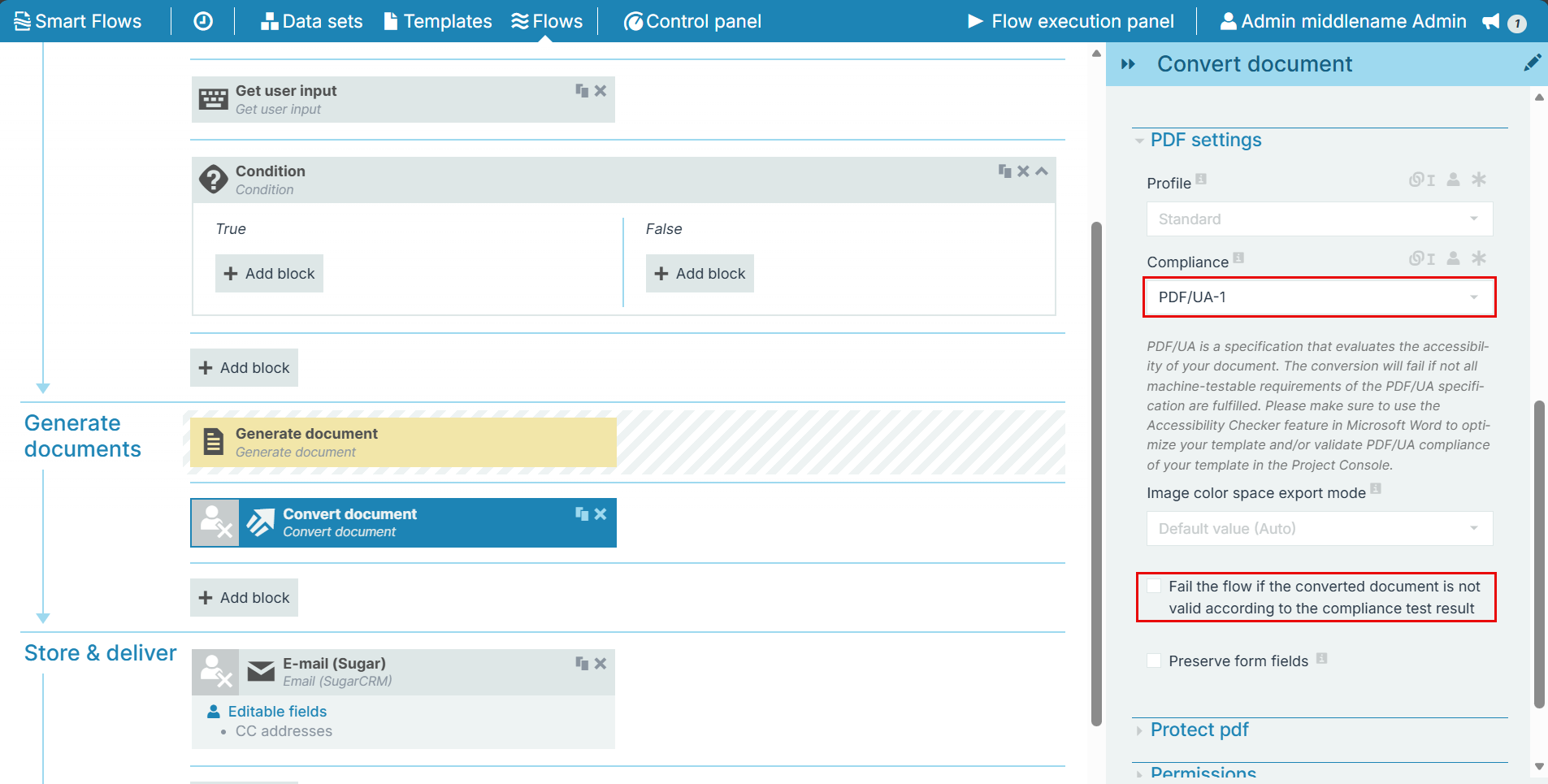Open the Compliance PDF/UA-1 dropdown
This screenshot has width=1548, height=784.
pyautogui.click(x=1319, y=297)
